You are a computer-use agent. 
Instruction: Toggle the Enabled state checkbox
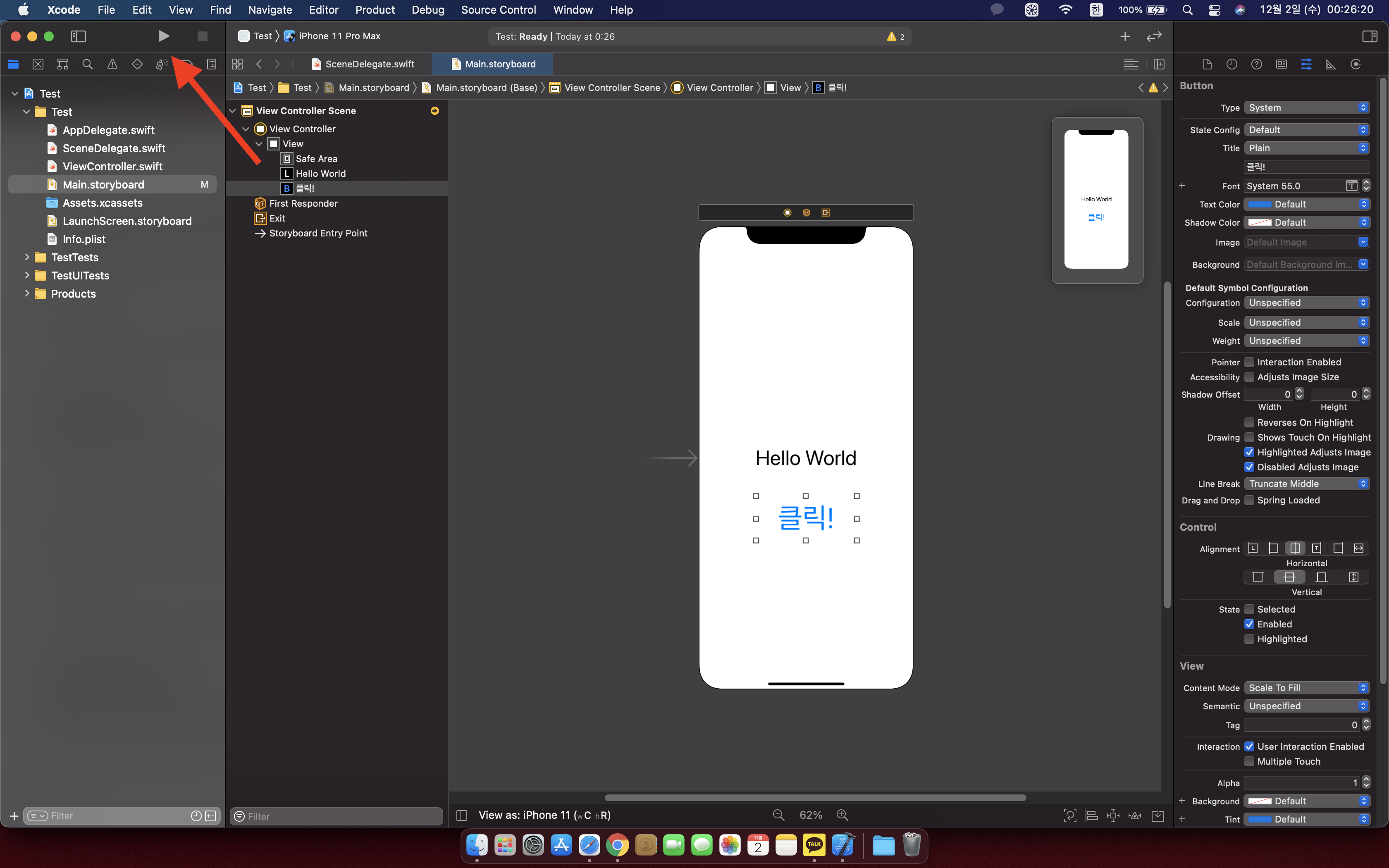point(1249,624)
